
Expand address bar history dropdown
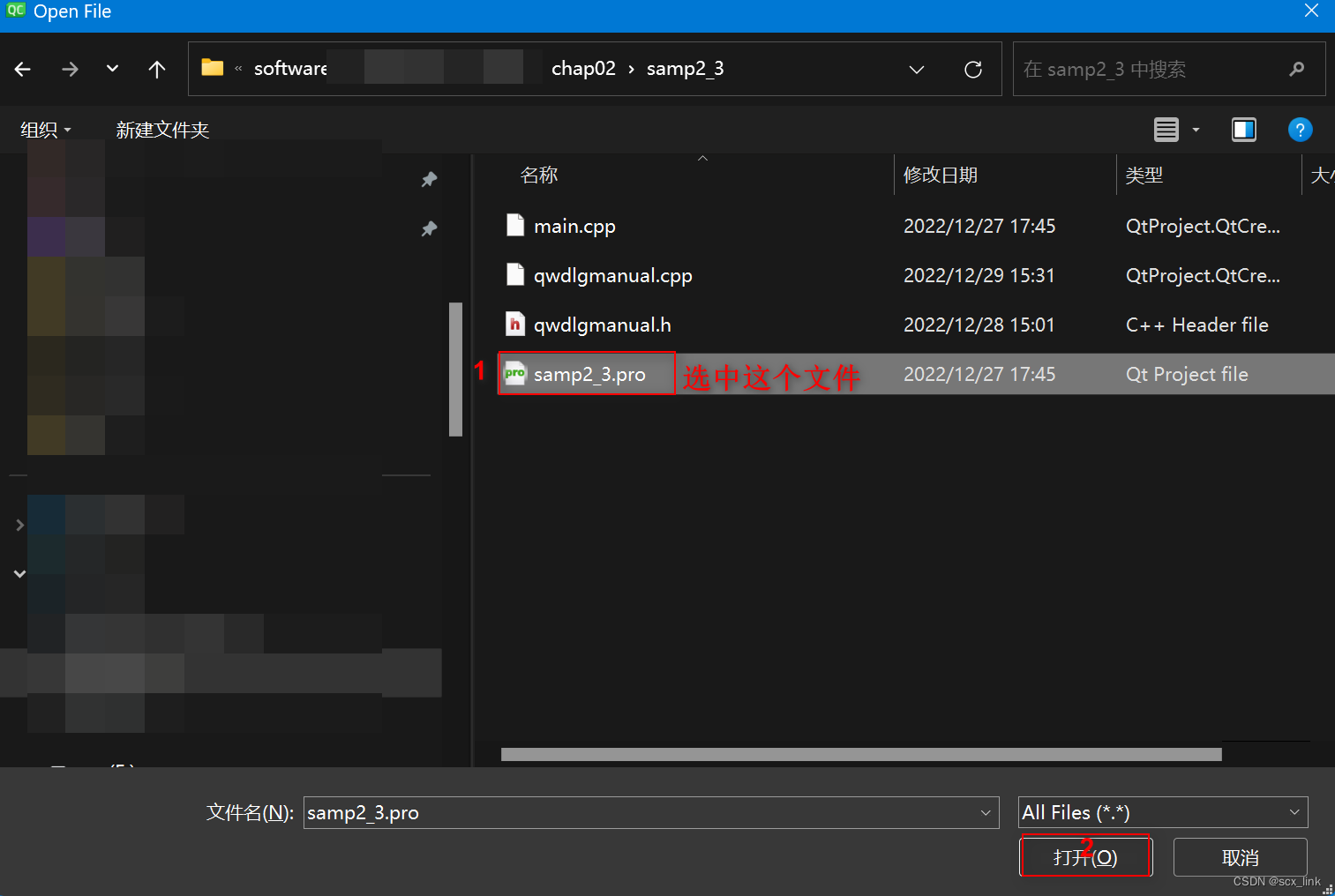917,70
